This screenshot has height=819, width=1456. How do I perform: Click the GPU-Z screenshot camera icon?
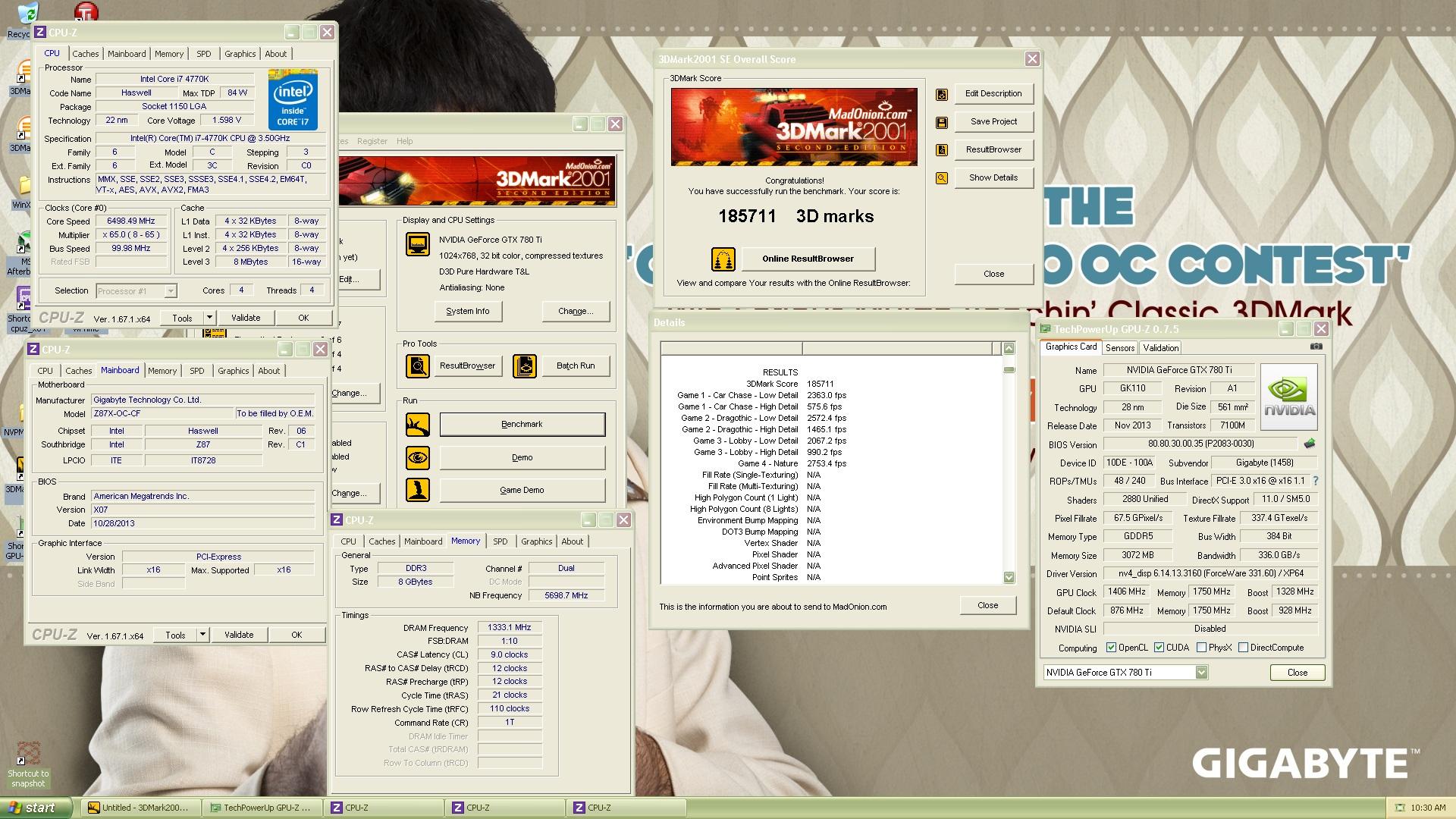point(1316,347)
